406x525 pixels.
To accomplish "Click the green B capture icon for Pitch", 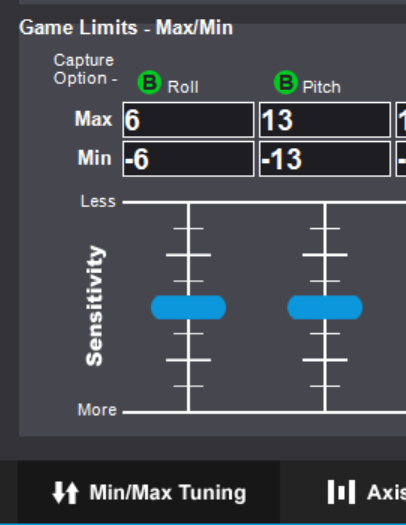I will click(x=286, y=82).
